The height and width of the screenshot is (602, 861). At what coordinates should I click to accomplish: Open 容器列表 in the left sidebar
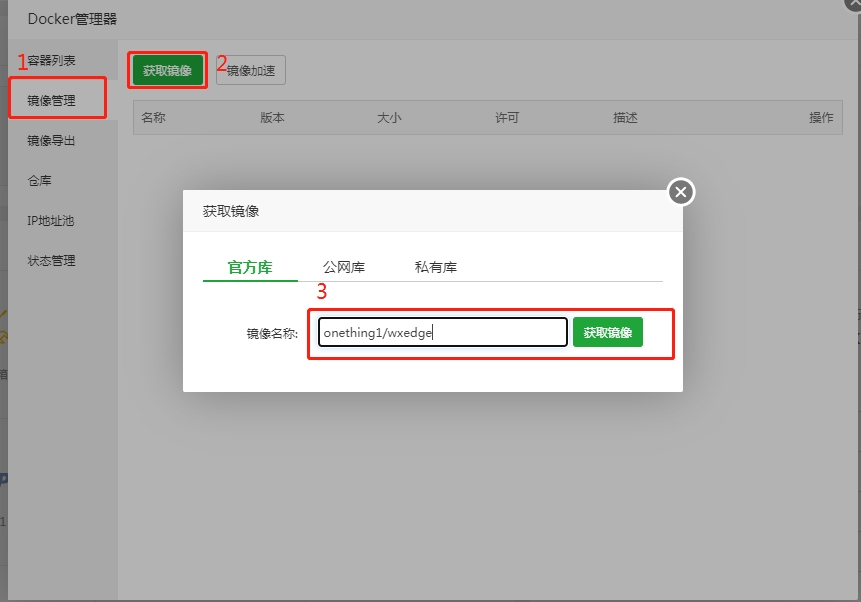pos(51,61)
